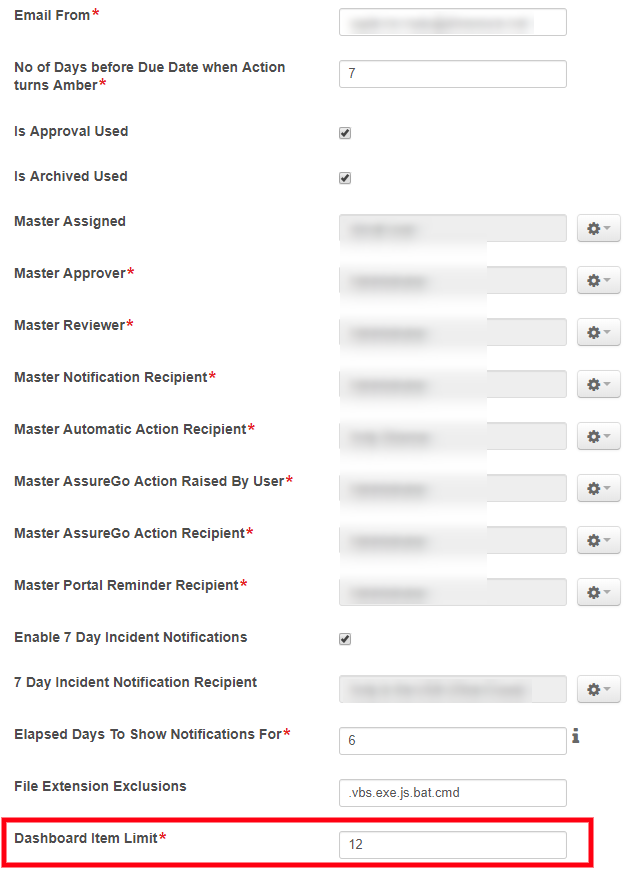The image size is (629, 872).
Task: Uncheck the Is Archived Used checkbox
Action: (x=345, y=178)
